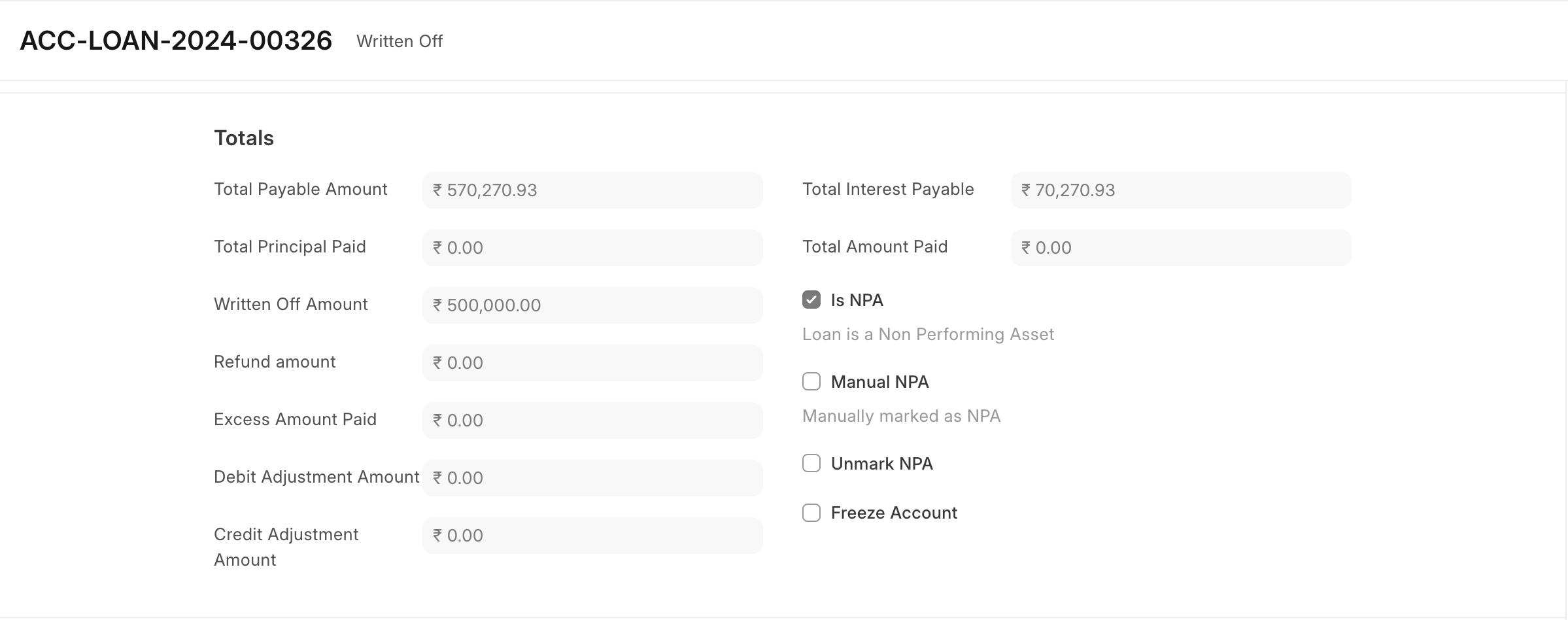Click the Debit Adjustment Amount field
The height and width of the screenshot is (620, 1568).
coord(592,478)
